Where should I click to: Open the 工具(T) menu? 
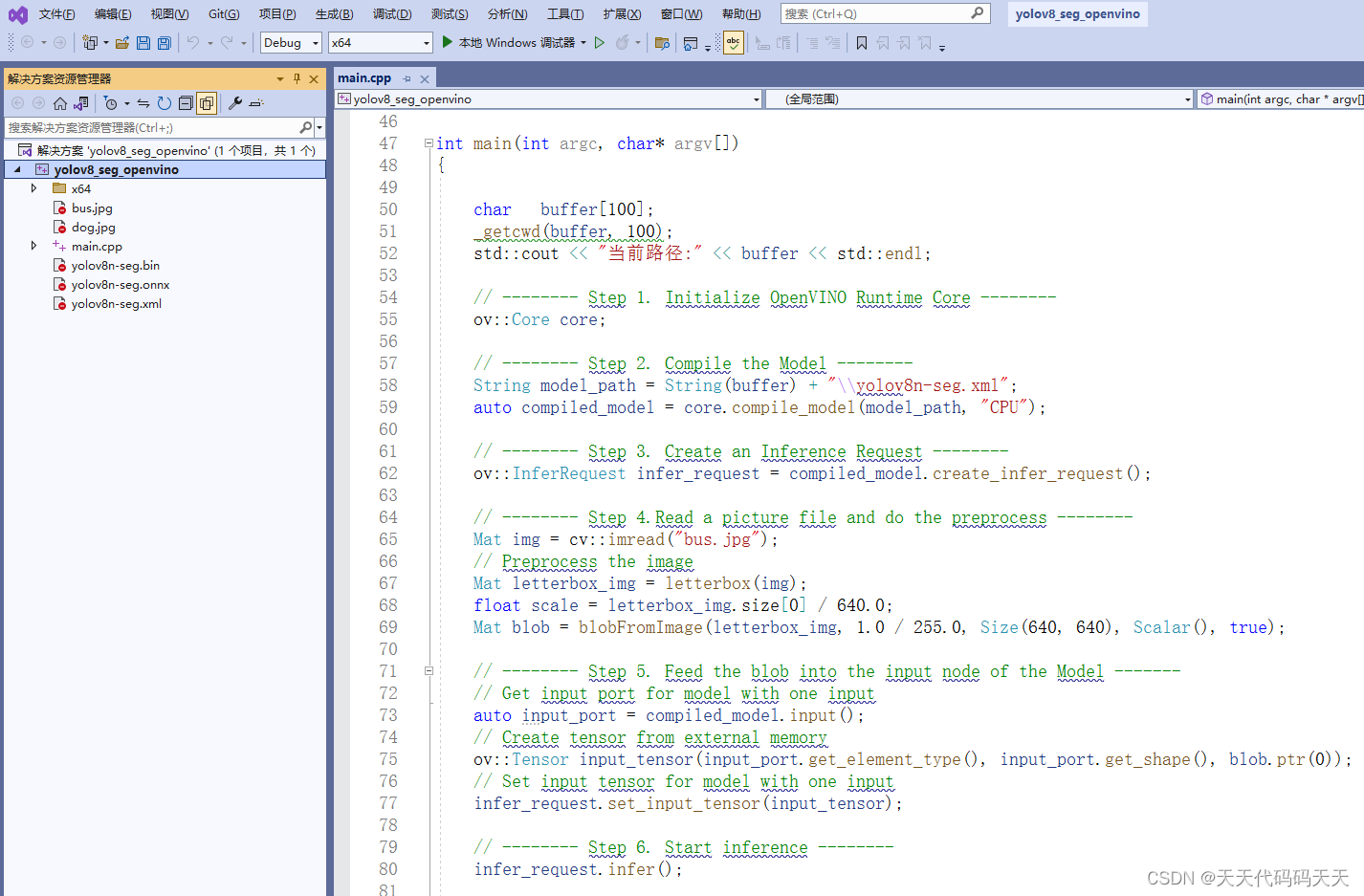click(565, 13)
